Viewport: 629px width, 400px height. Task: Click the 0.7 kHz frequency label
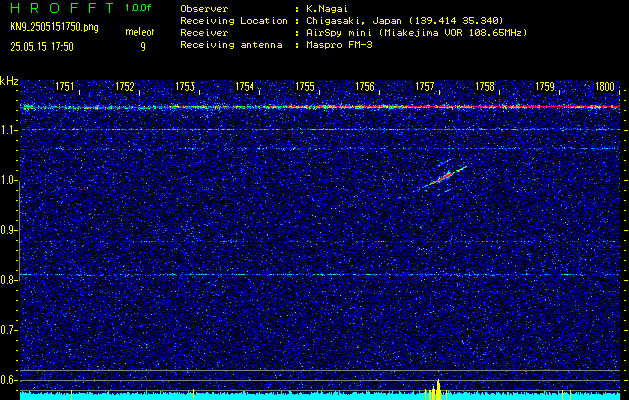point(8,330)
